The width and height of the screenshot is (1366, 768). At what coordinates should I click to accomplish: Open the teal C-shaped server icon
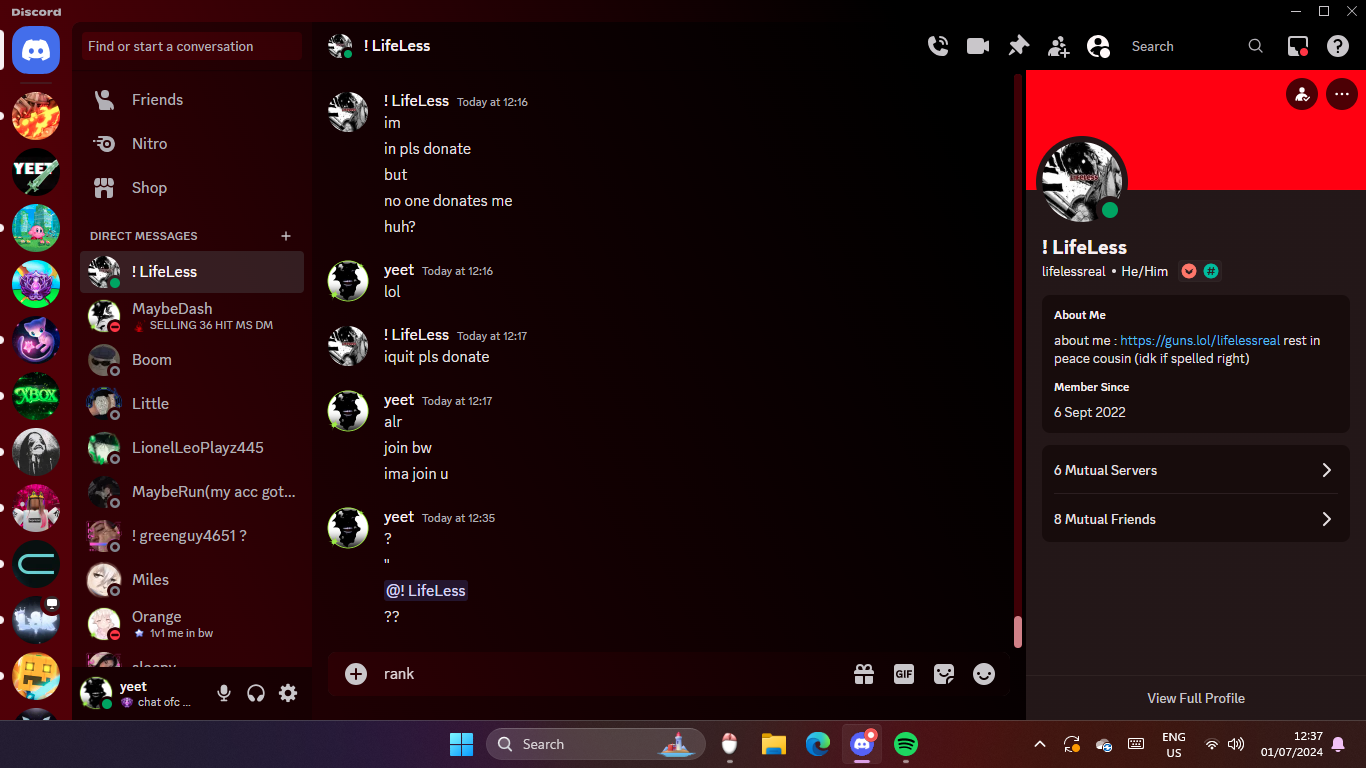tap(36, 564)
